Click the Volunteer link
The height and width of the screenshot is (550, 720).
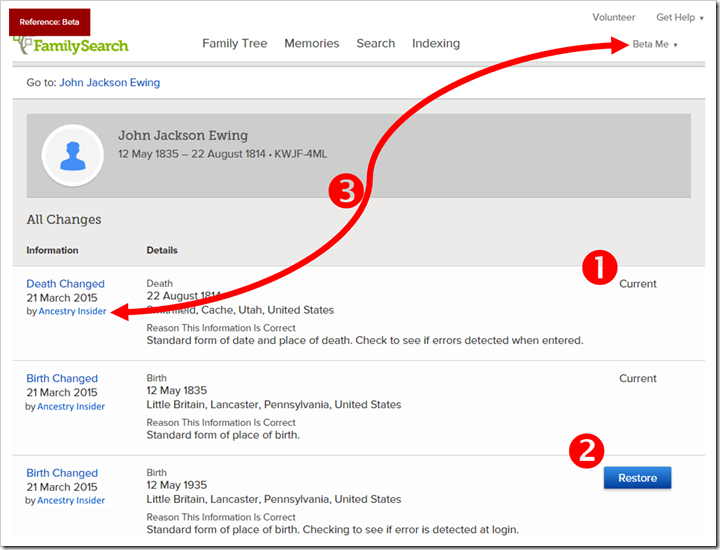click(x=613, y=17)
